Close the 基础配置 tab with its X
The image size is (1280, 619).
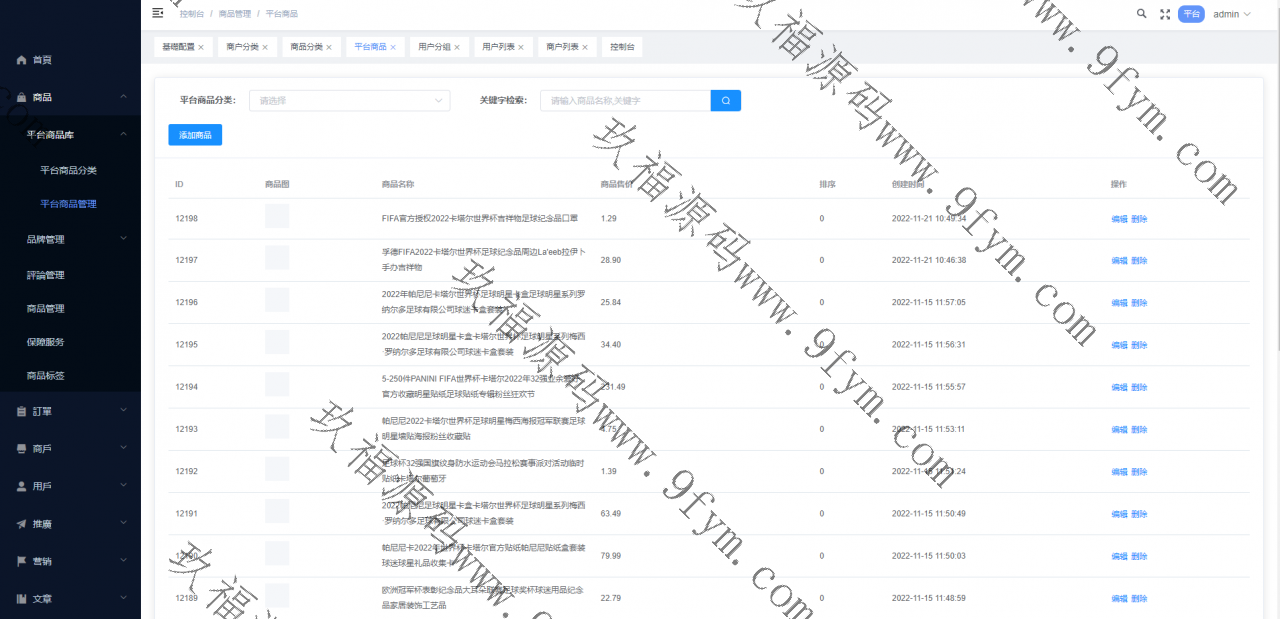201,47
